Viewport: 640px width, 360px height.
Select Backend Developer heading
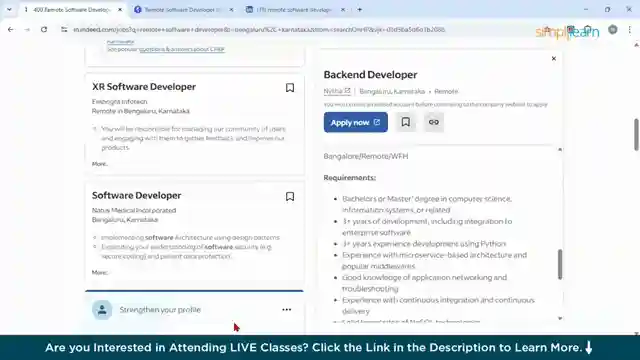(370, 75)
